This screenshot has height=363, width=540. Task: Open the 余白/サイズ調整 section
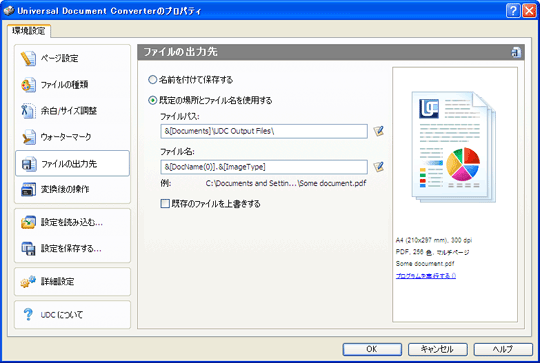tap(72, 111)
